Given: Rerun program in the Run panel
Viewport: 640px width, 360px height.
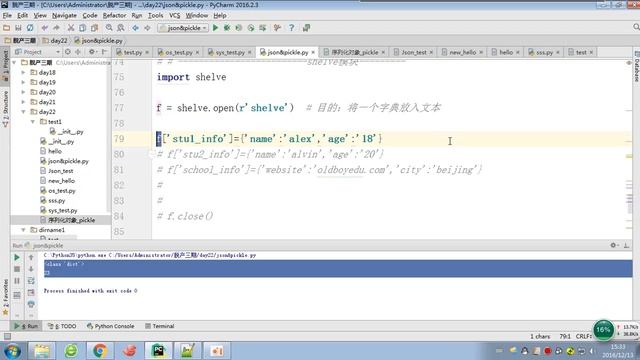Looking at the screenshot, I should click(x=17, y=258).
